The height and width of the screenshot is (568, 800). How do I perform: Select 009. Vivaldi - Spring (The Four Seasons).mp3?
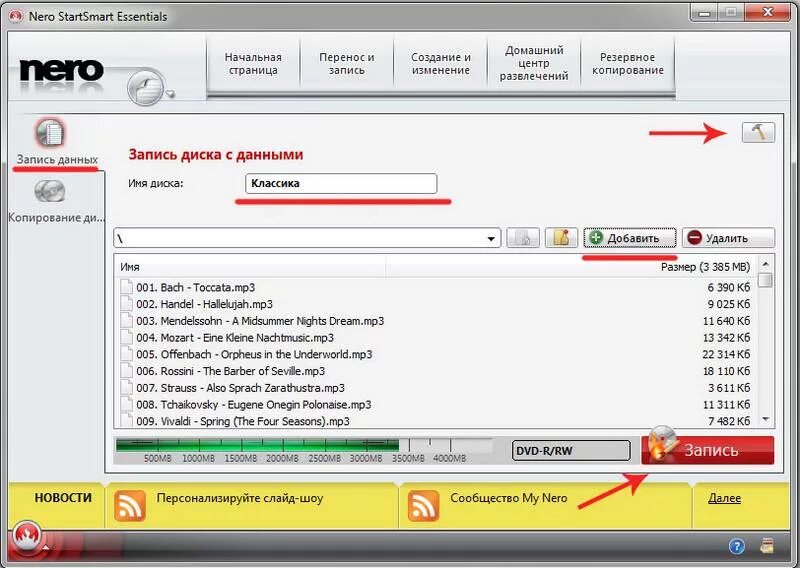243,422
